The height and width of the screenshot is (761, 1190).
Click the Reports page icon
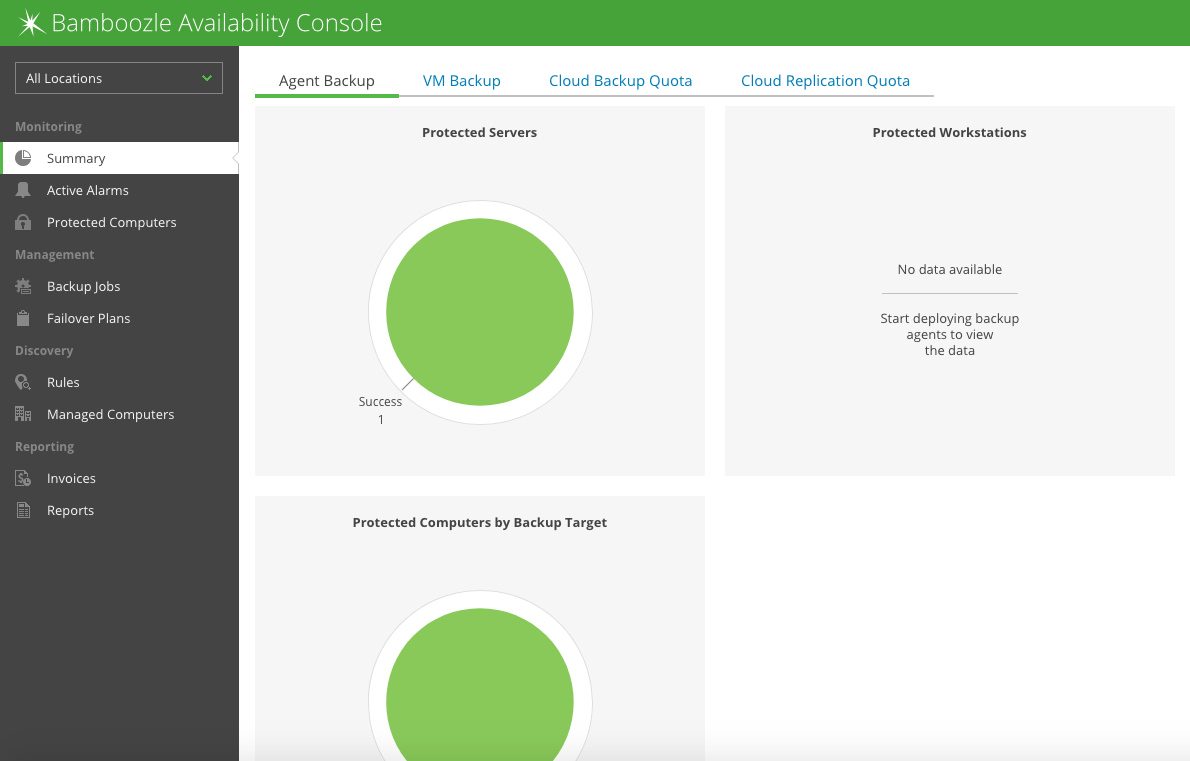[24, 511]
